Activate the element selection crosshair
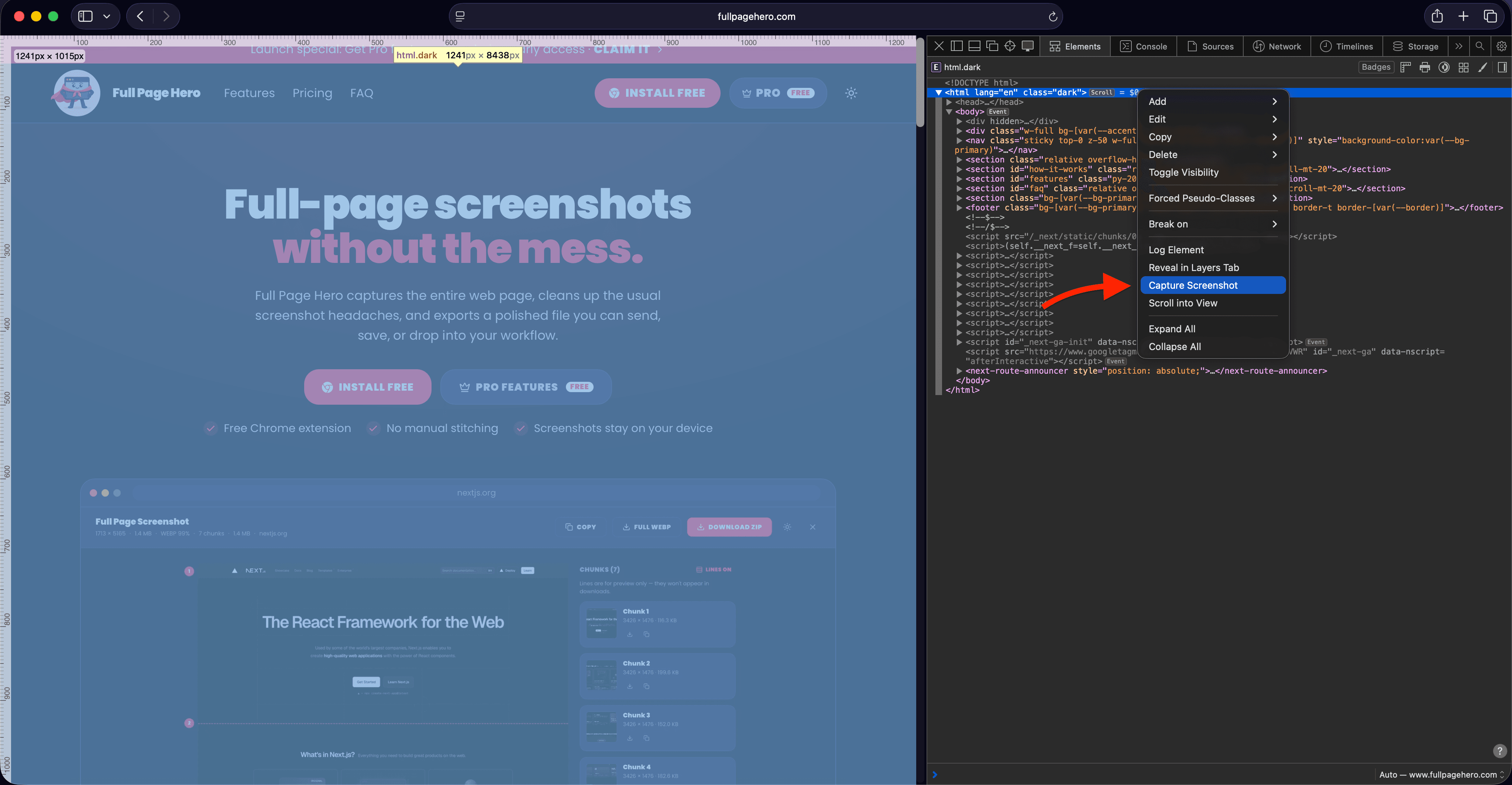The width and height of the screenshot is (1512, 785). pos(1010,46)
